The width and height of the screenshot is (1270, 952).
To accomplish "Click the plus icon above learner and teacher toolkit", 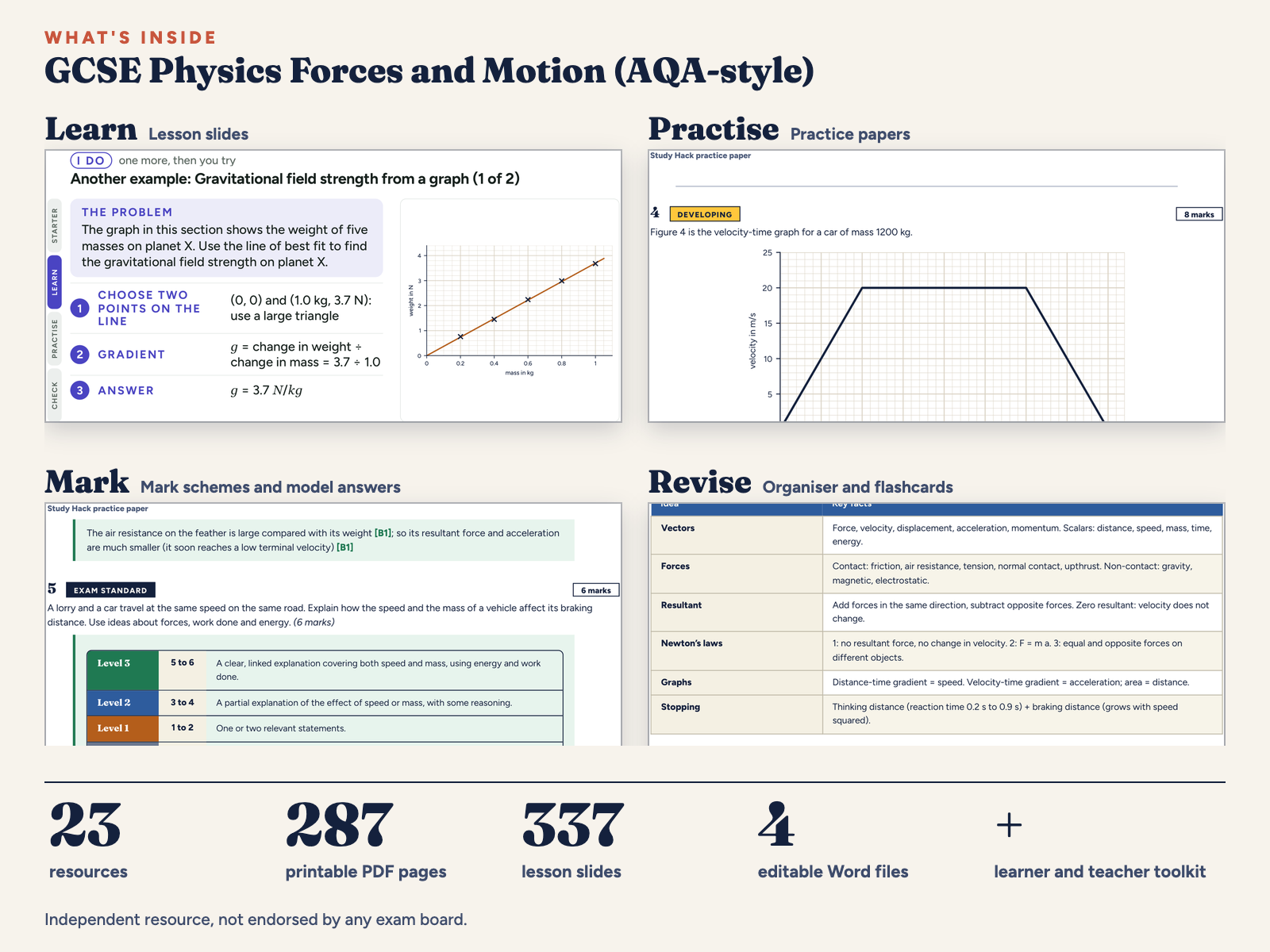I will (x=1009, y=825).
